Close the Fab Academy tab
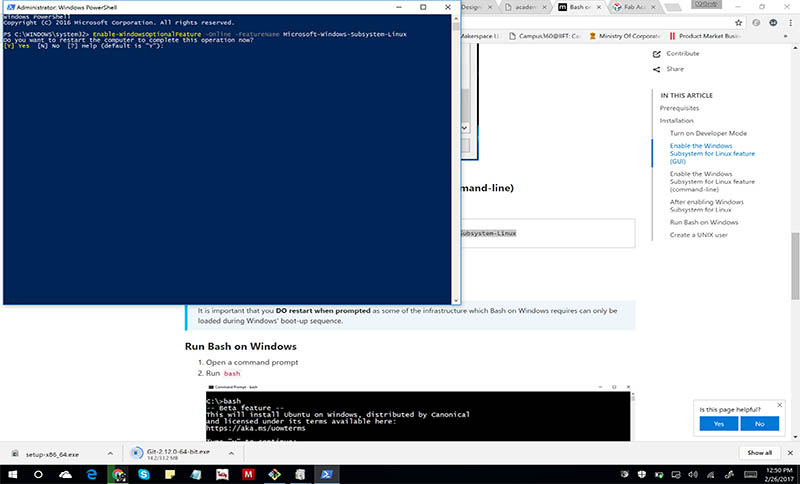Image resolution: width=800 pixels, height=484 pixels. pyautogui.click(x=653, y=7)
